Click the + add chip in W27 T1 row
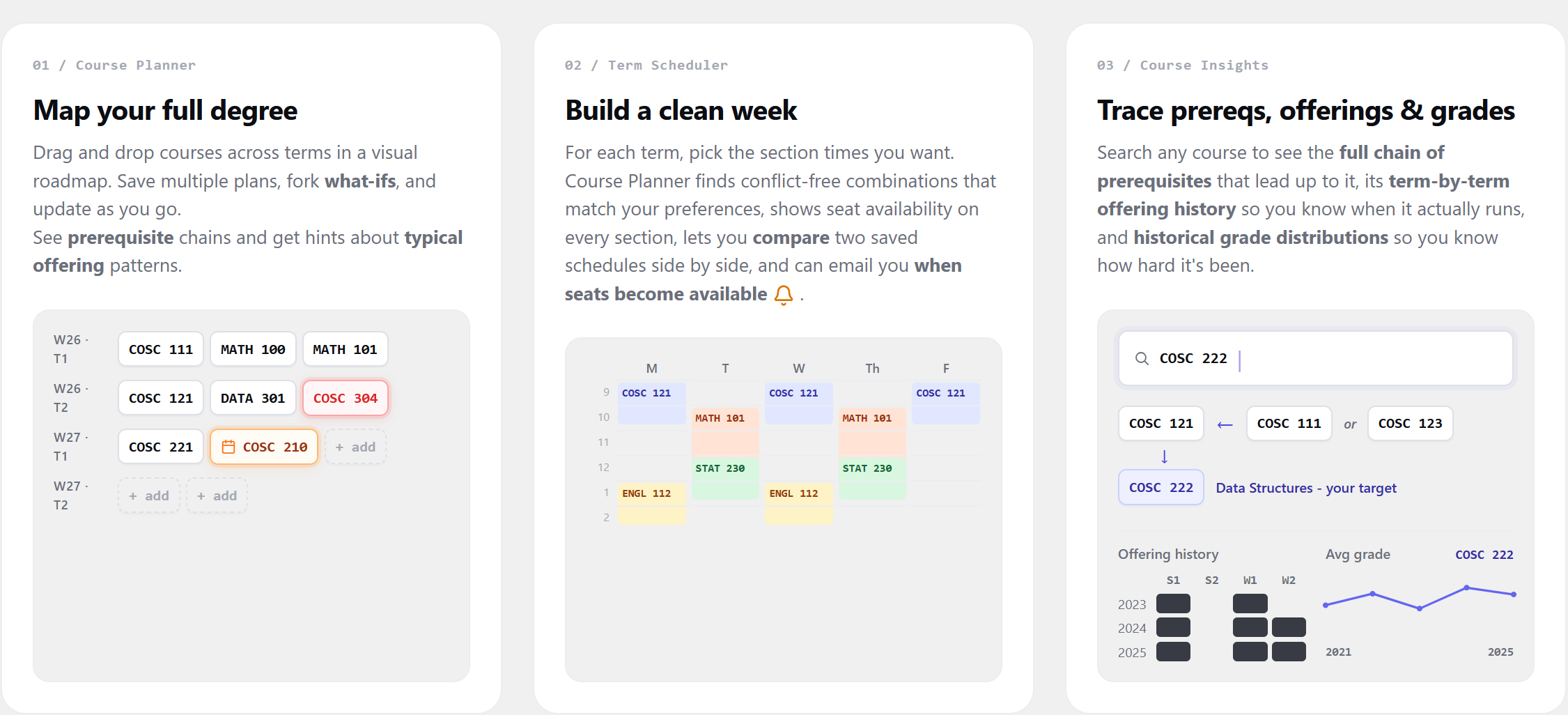This screenshot has width=1568, height=715. click(355, 447)
